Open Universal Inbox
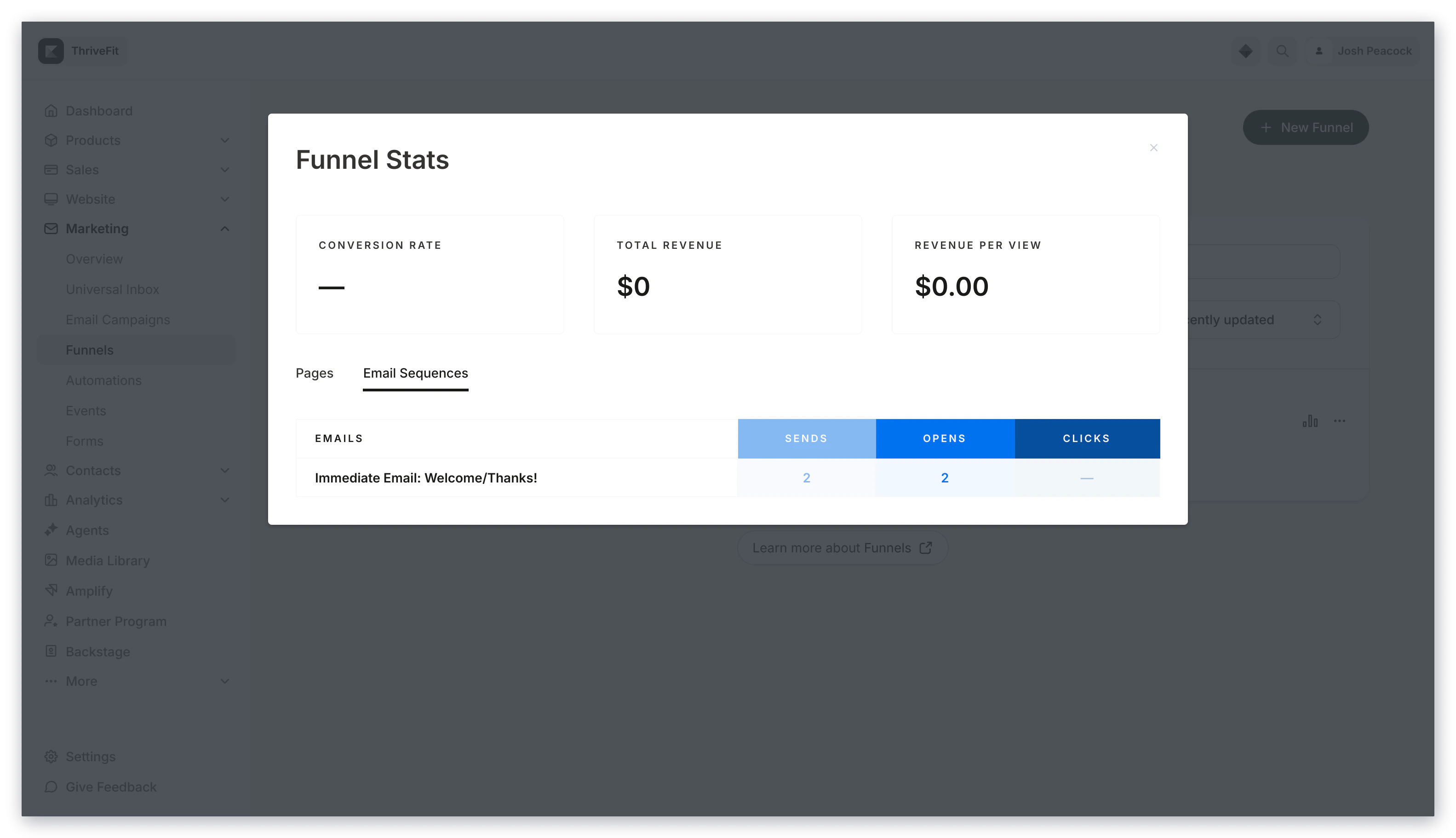1456x838 pixels. pyautogui.click(x=112, y=289)
